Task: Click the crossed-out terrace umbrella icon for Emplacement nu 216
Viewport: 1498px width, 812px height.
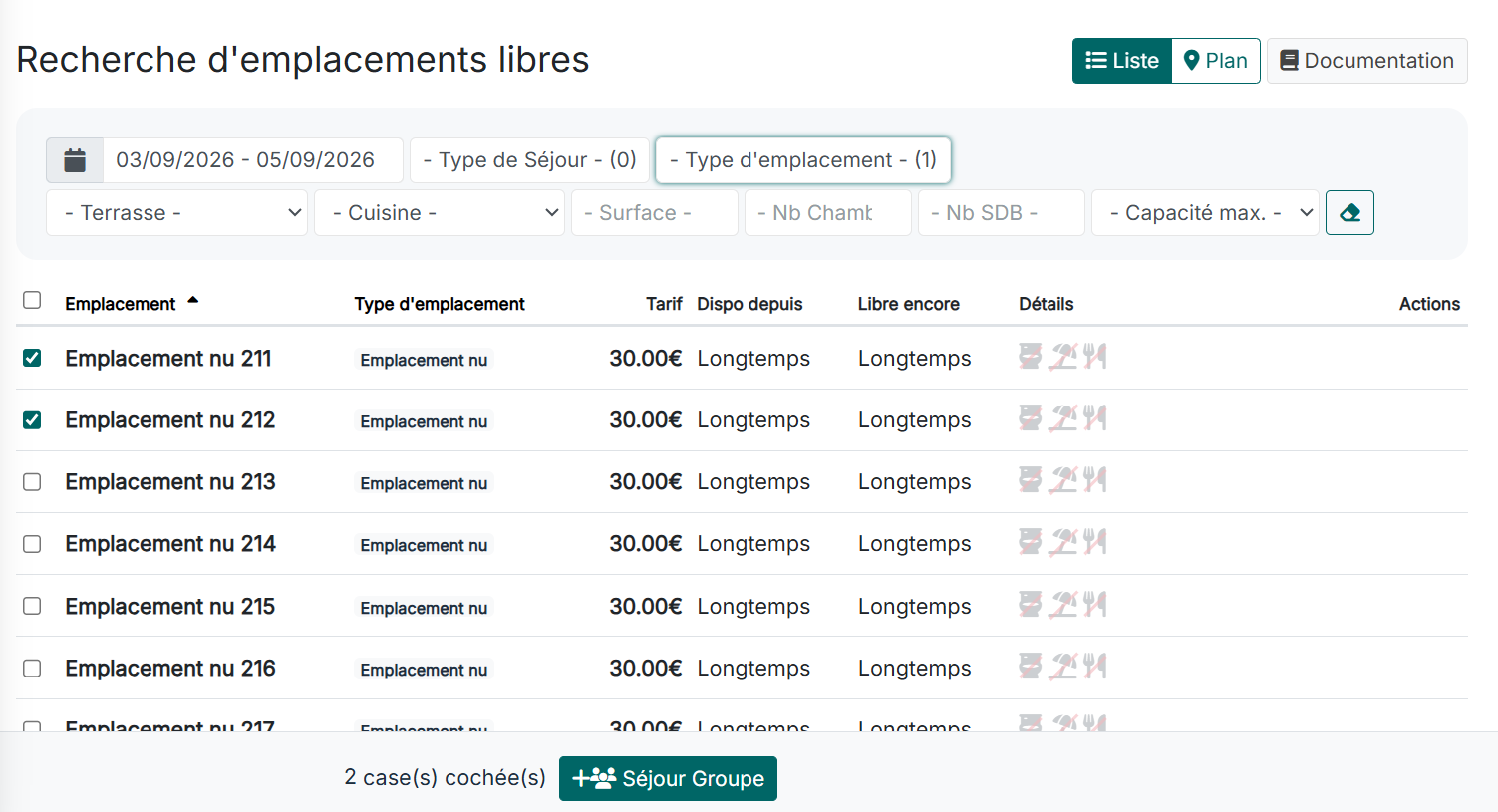Action: tap(1063, 667)
